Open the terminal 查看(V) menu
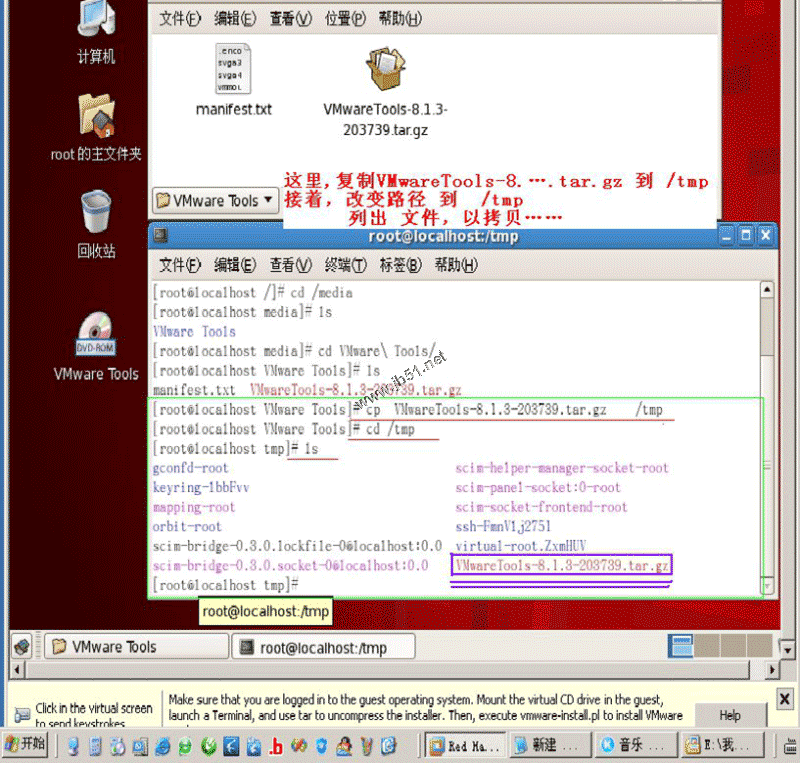800x763 pixels. click(x=290, y=265)
